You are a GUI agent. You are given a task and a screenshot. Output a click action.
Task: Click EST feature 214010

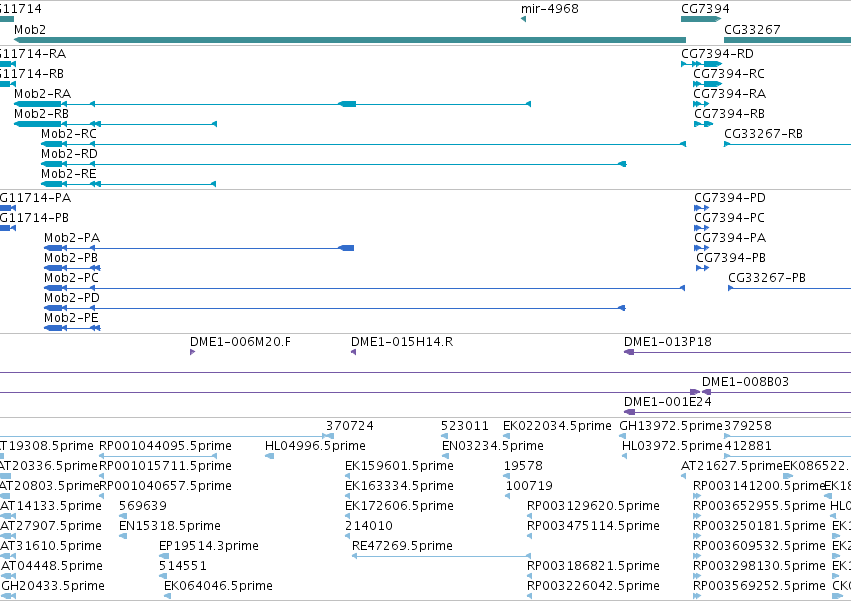coord(348,536)
